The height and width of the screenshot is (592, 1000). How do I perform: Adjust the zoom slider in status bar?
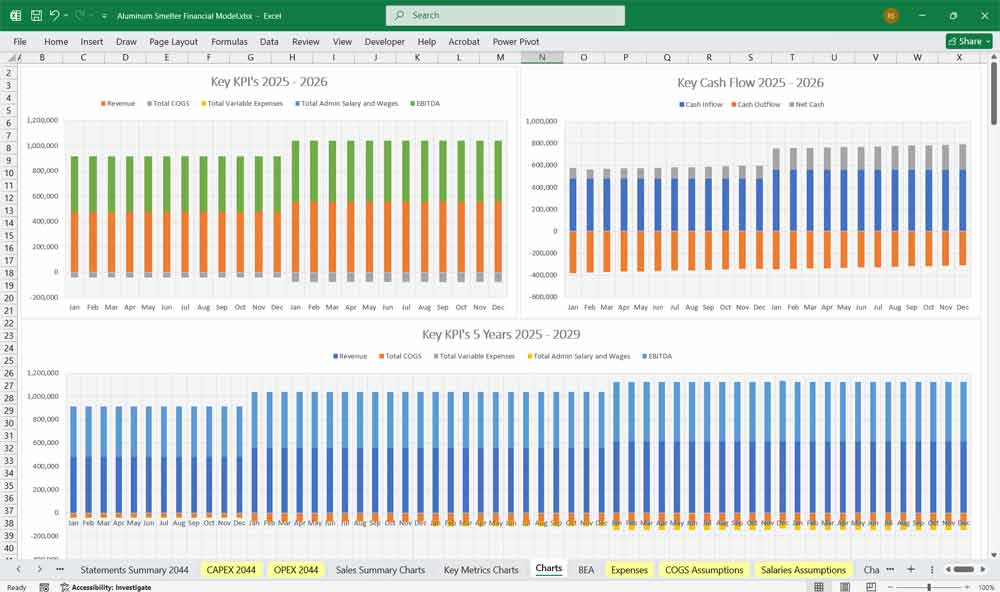pyautogui.click(x=929, y=587)
